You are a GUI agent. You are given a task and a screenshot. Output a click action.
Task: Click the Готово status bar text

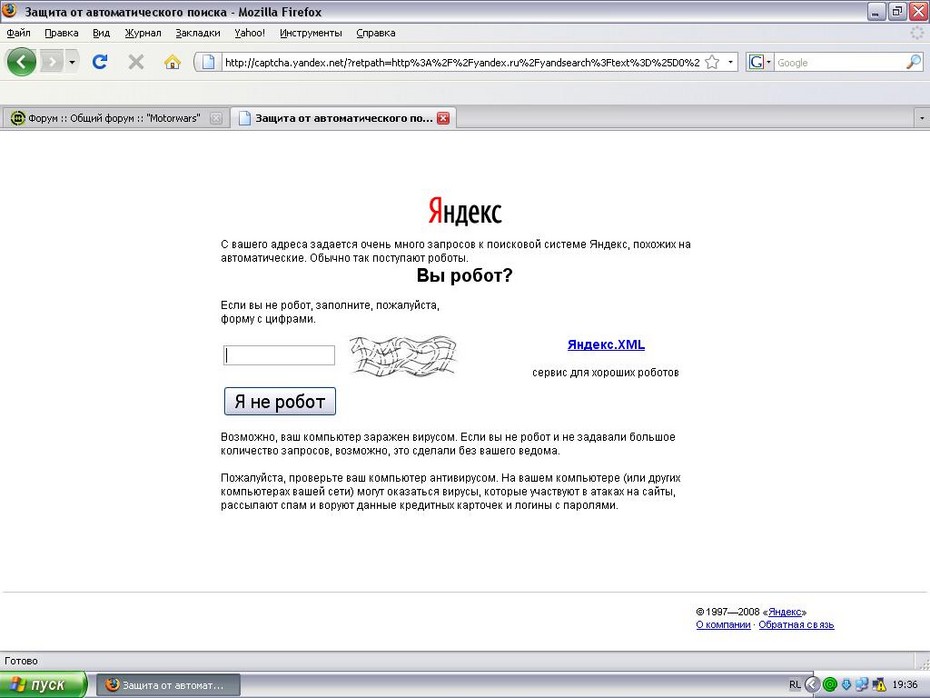(x=21, y=661)
